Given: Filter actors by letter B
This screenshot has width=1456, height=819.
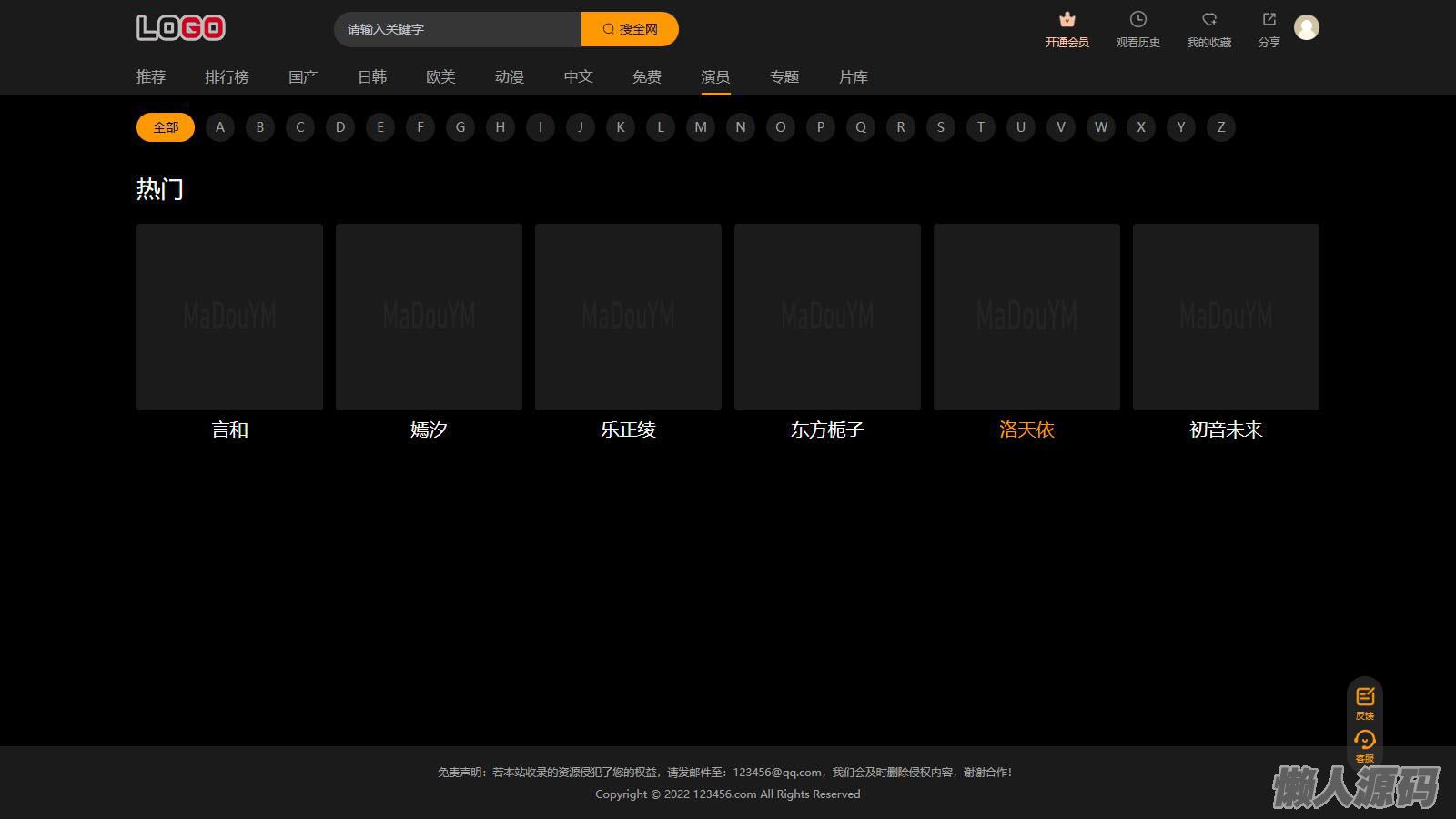Looking at the screenshot, I should pos(260,127).
